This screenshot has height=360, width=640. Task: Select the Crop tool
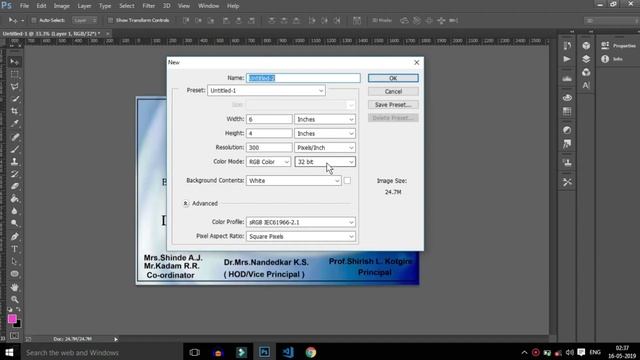coord(14,111)
